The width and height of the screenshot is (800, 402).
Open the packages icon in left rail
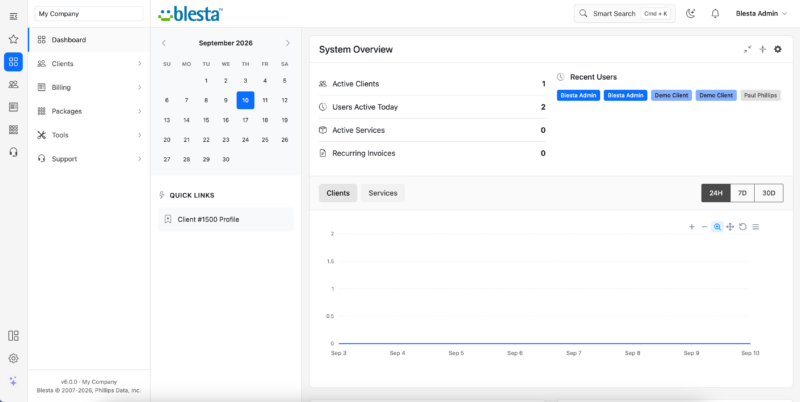click(x=13, y=130)
